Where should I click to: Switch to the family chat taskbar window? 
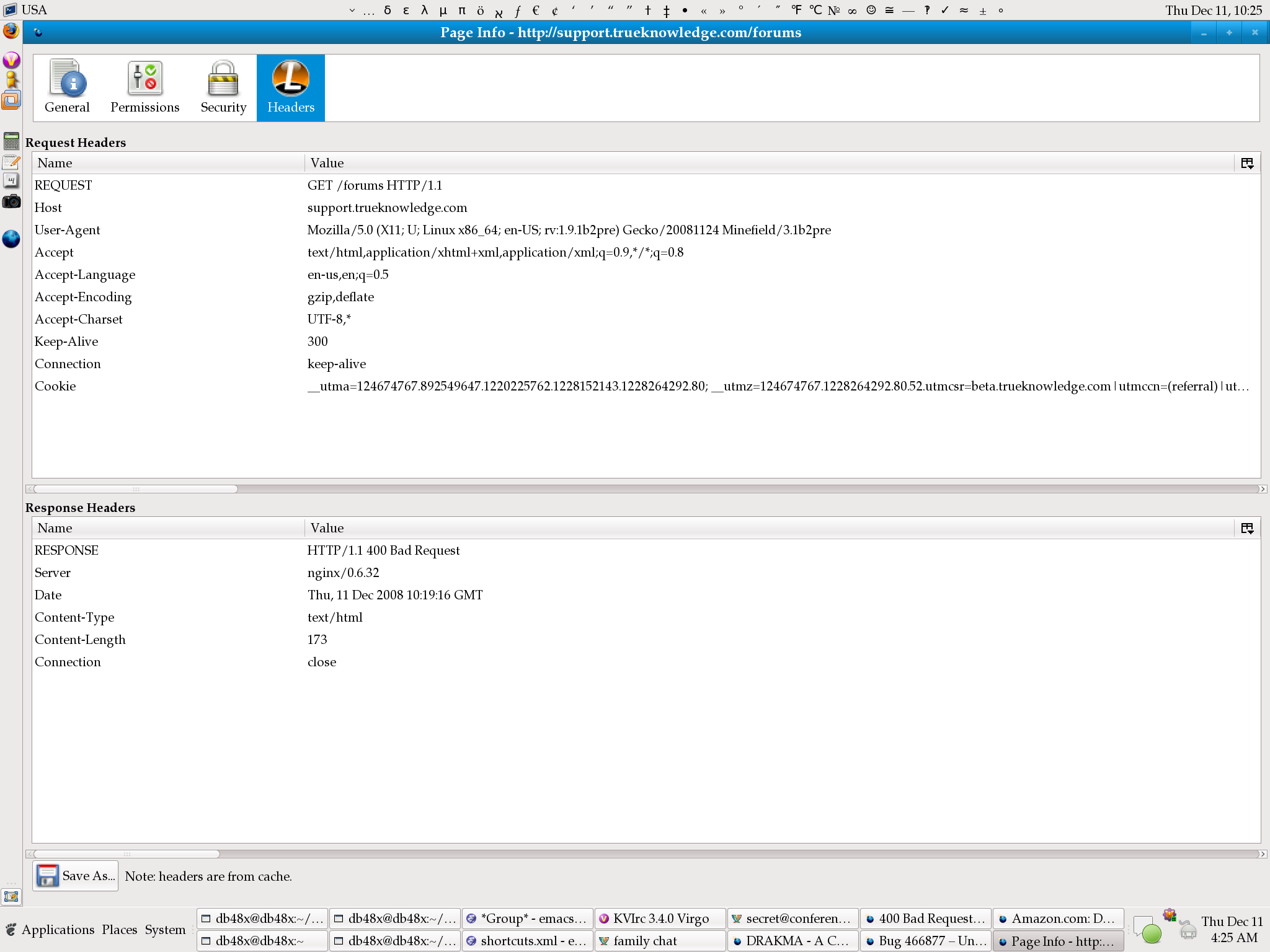click(x=660, y=941)
